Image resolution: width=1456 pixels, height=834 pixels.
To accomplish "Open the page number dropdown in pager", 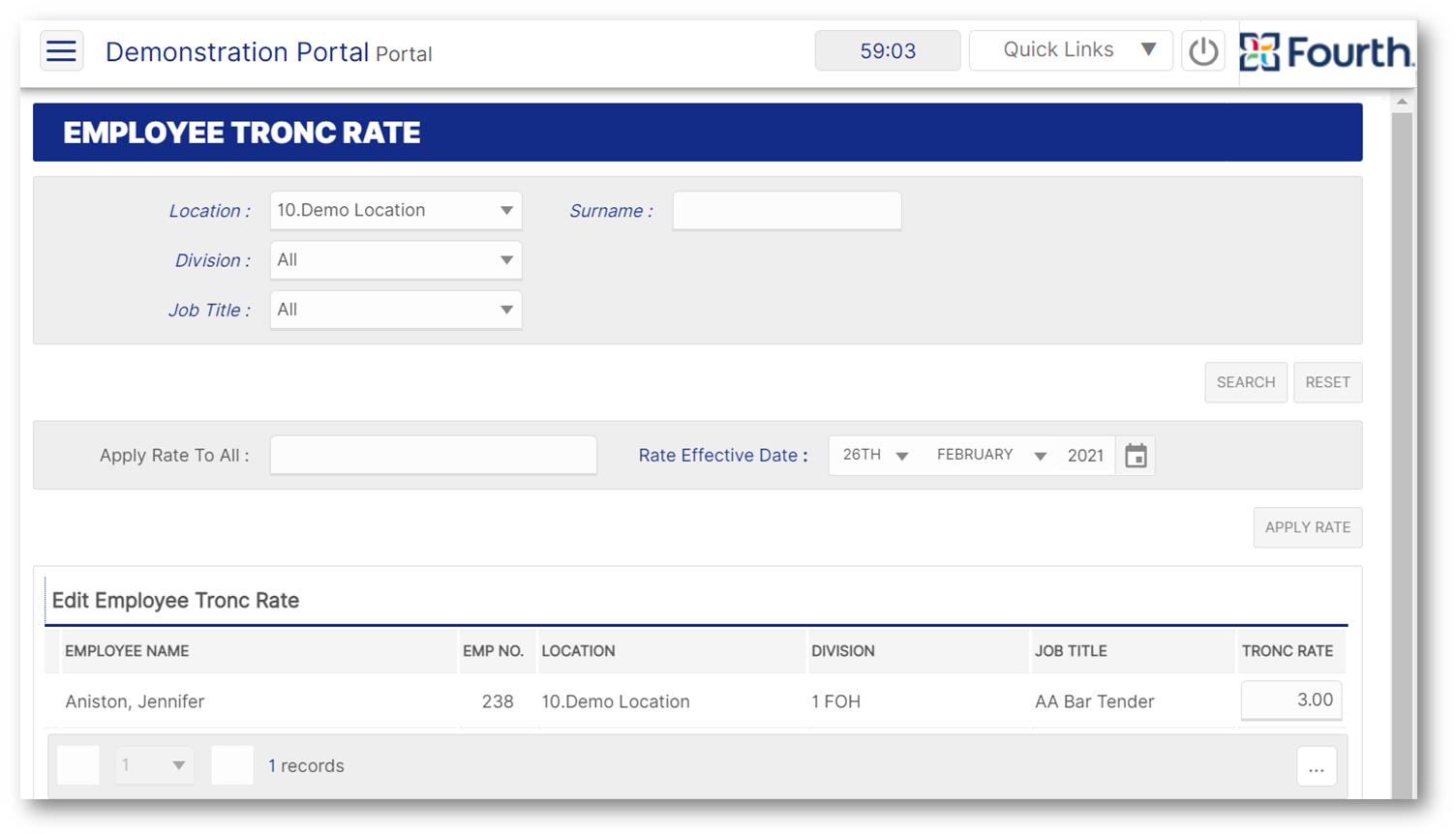I will [x=154, y=765].
